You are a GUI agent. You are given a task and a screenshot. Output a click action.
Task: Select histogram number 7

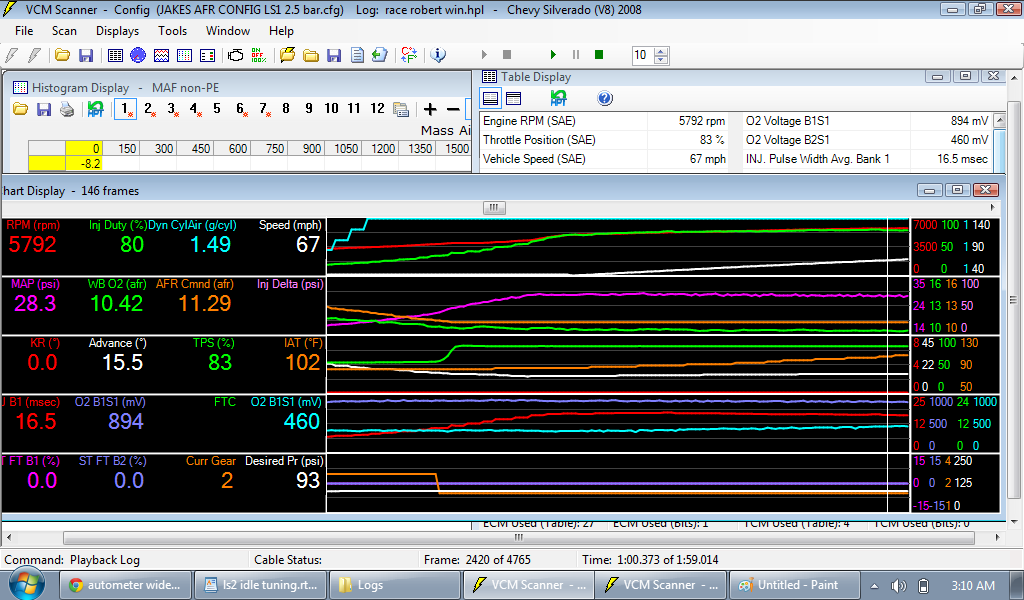pyautogui.click(x=263, y=109)
